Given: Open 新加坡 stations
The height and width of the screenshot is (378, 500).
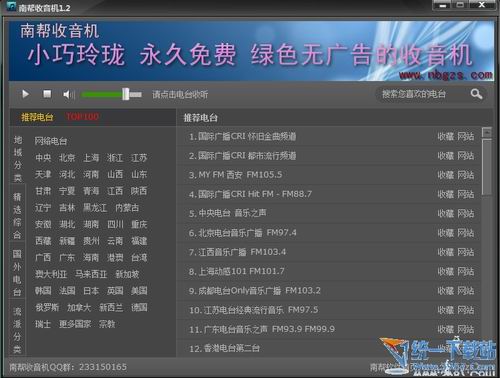Looking at the screenshot, I should pyautogui.click(x=127, y=274).
